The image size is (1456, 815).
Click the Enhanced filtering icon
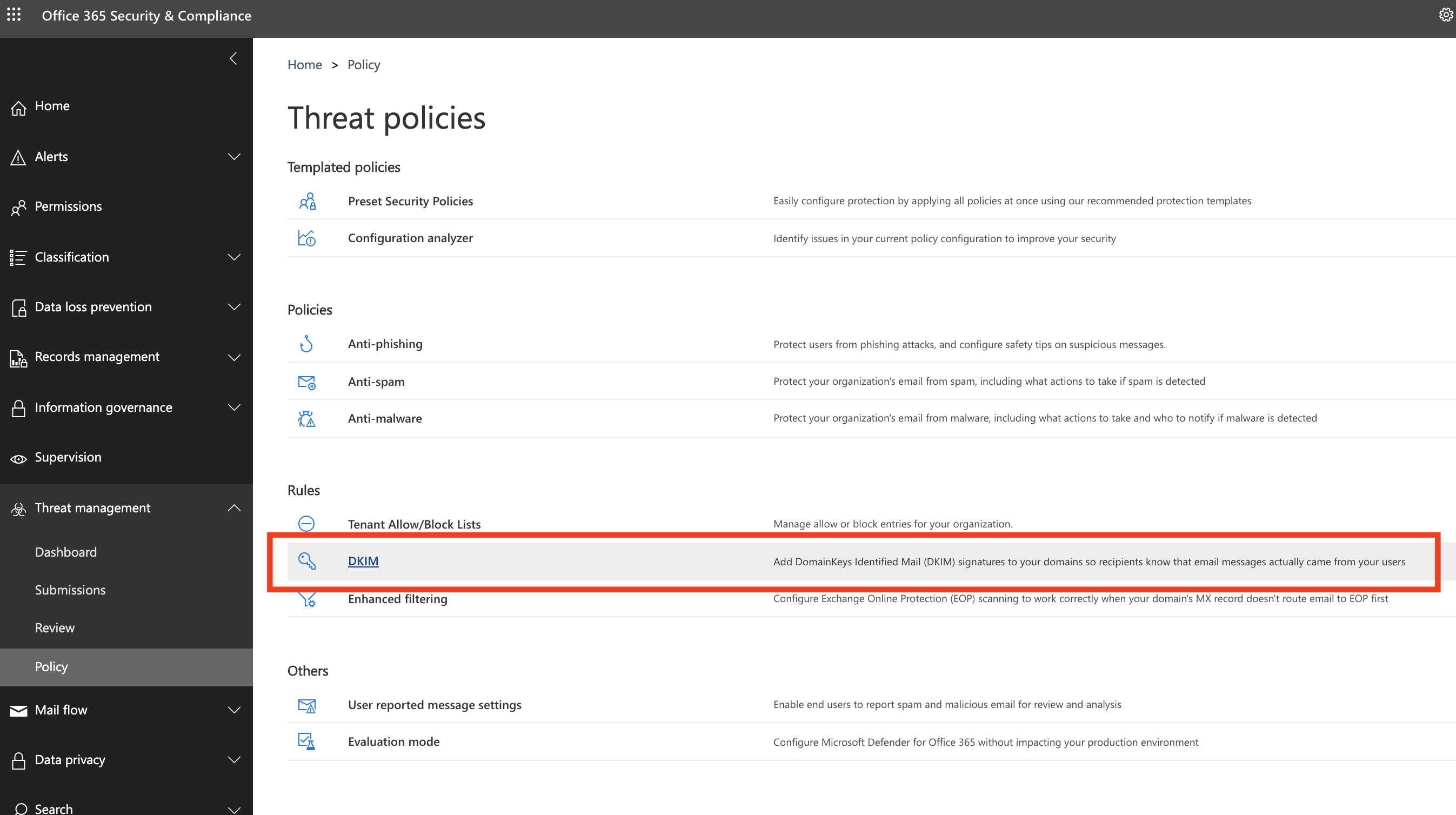click(x=308, y=598)
